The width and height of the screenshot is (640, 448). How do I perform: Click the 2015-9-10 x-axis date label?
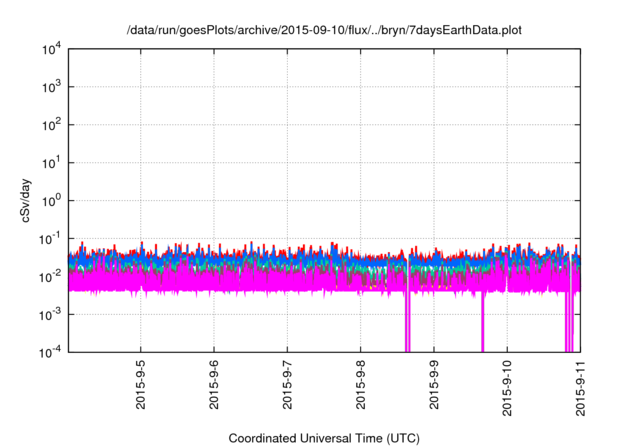click(x=507, y=388)
